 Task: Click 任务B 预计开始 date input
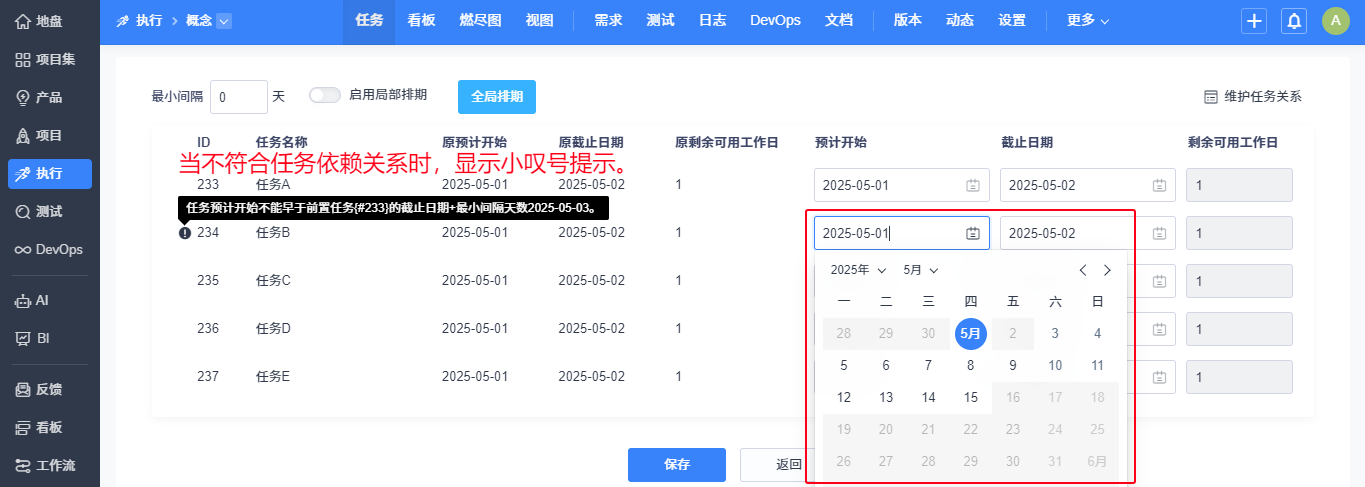[902, 233]
